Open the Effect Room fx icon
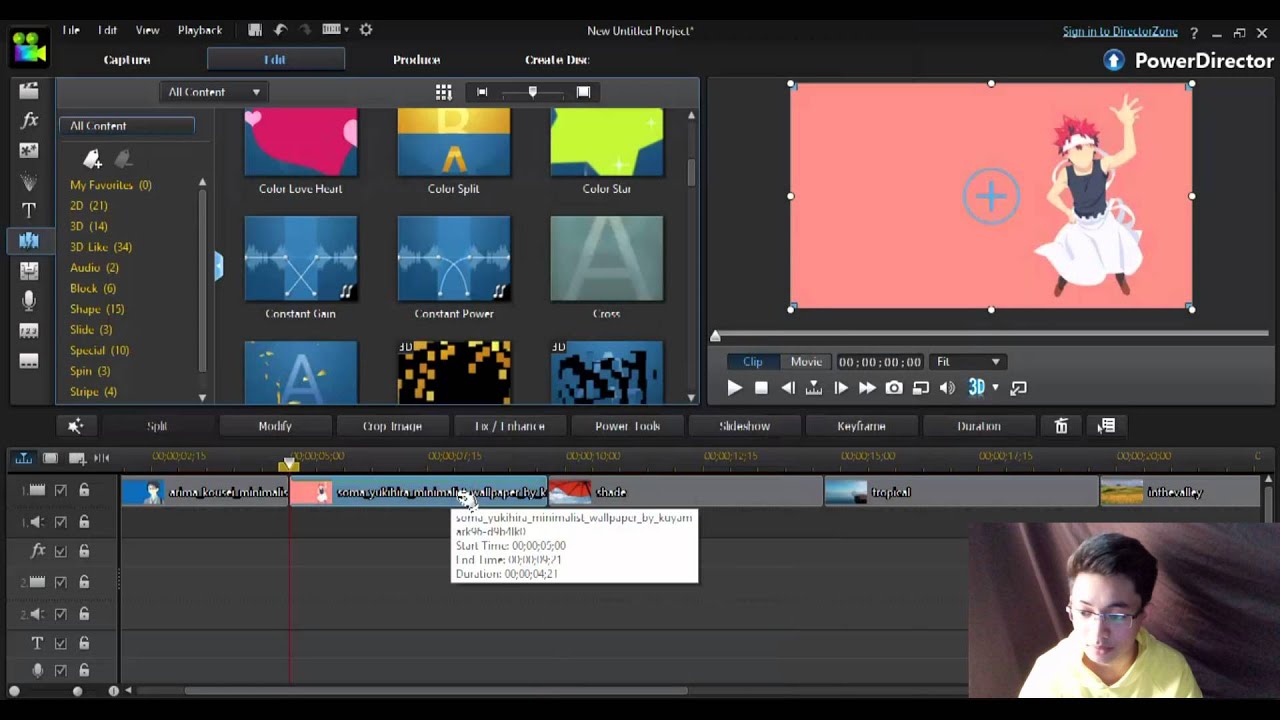Image resolution: width=1280 pixels, height=720 pixels. pyautogui.click(x=29, y=120)
